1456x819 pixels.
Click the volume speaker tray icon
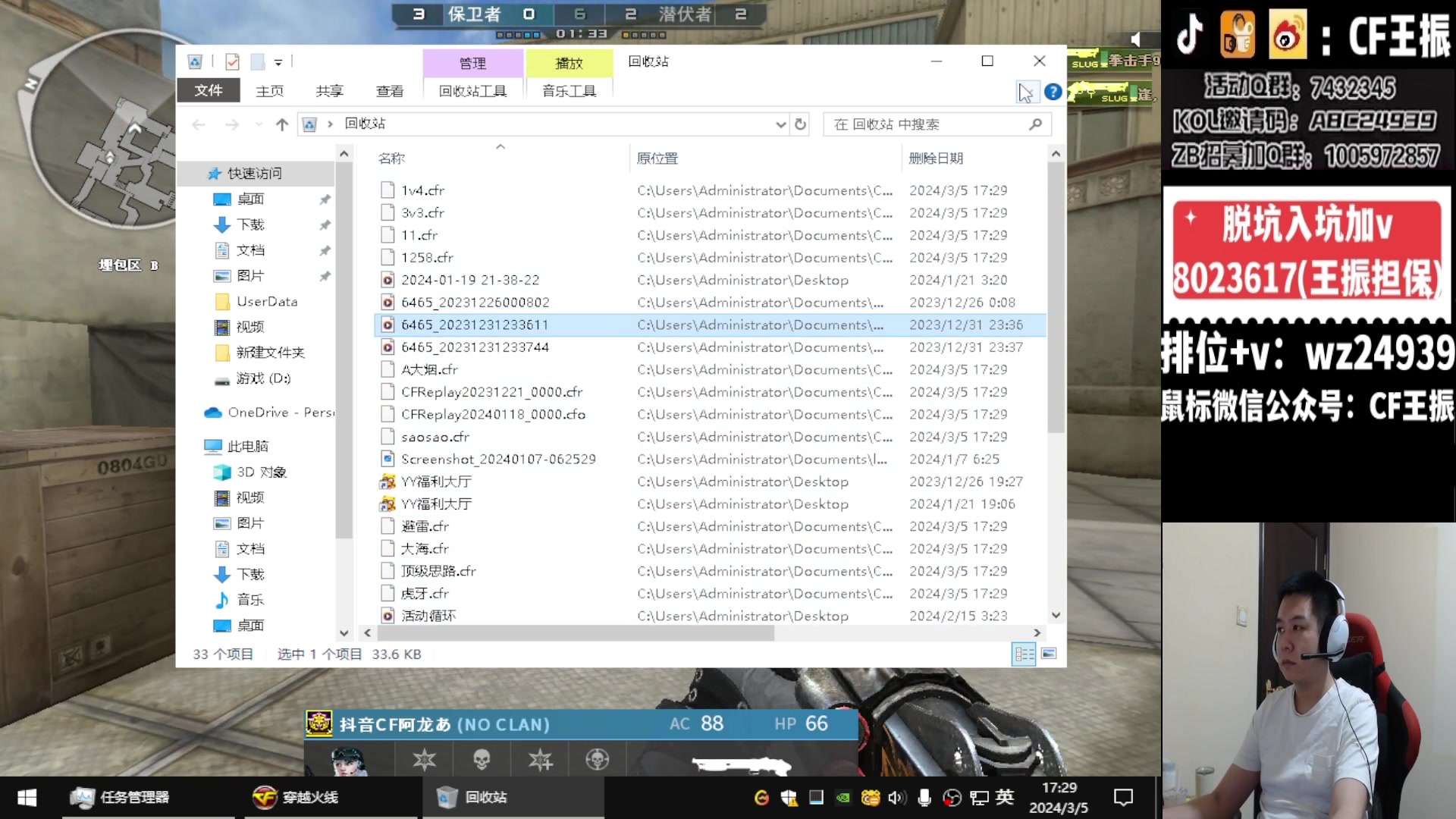point(896,797)
